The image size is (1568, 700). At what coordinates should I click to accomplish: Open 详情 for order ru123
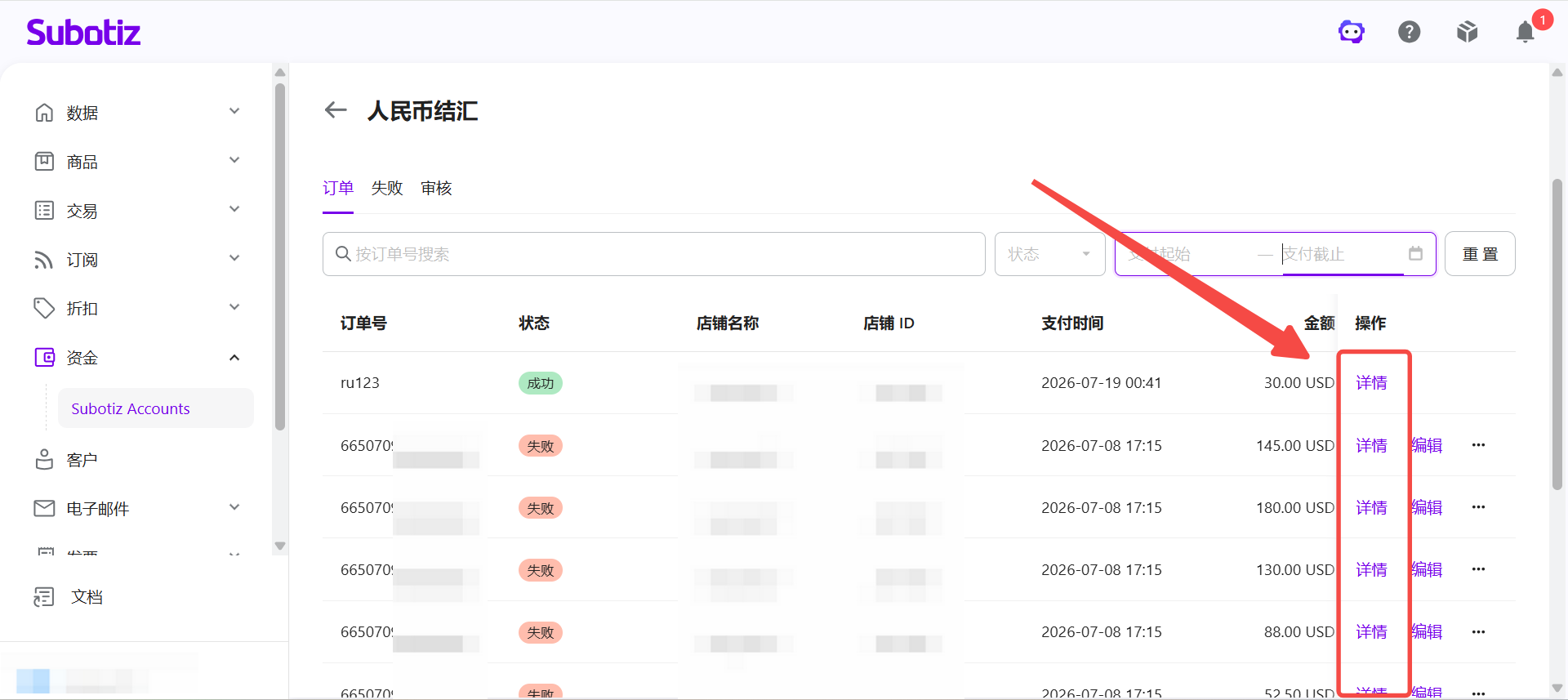click(x=1371, y=382)
